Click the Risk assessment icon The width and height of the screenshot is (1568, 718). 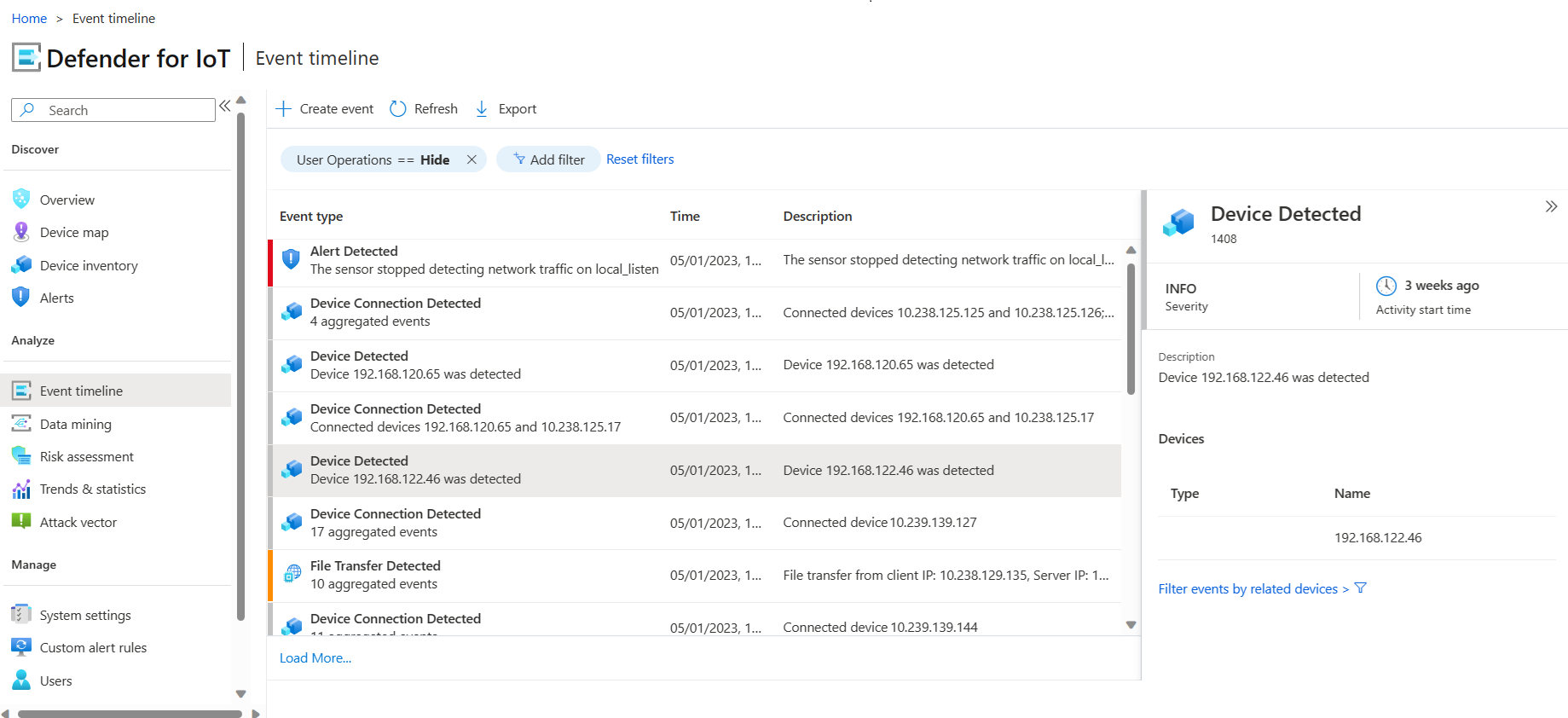(21, 456)
